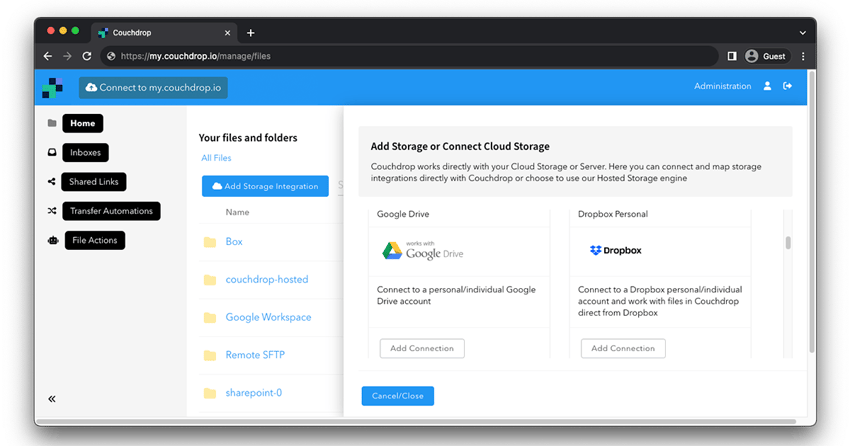The image size is (850, 446).
Task: Open the user profile icon
Action: click(x=768, y=86)
